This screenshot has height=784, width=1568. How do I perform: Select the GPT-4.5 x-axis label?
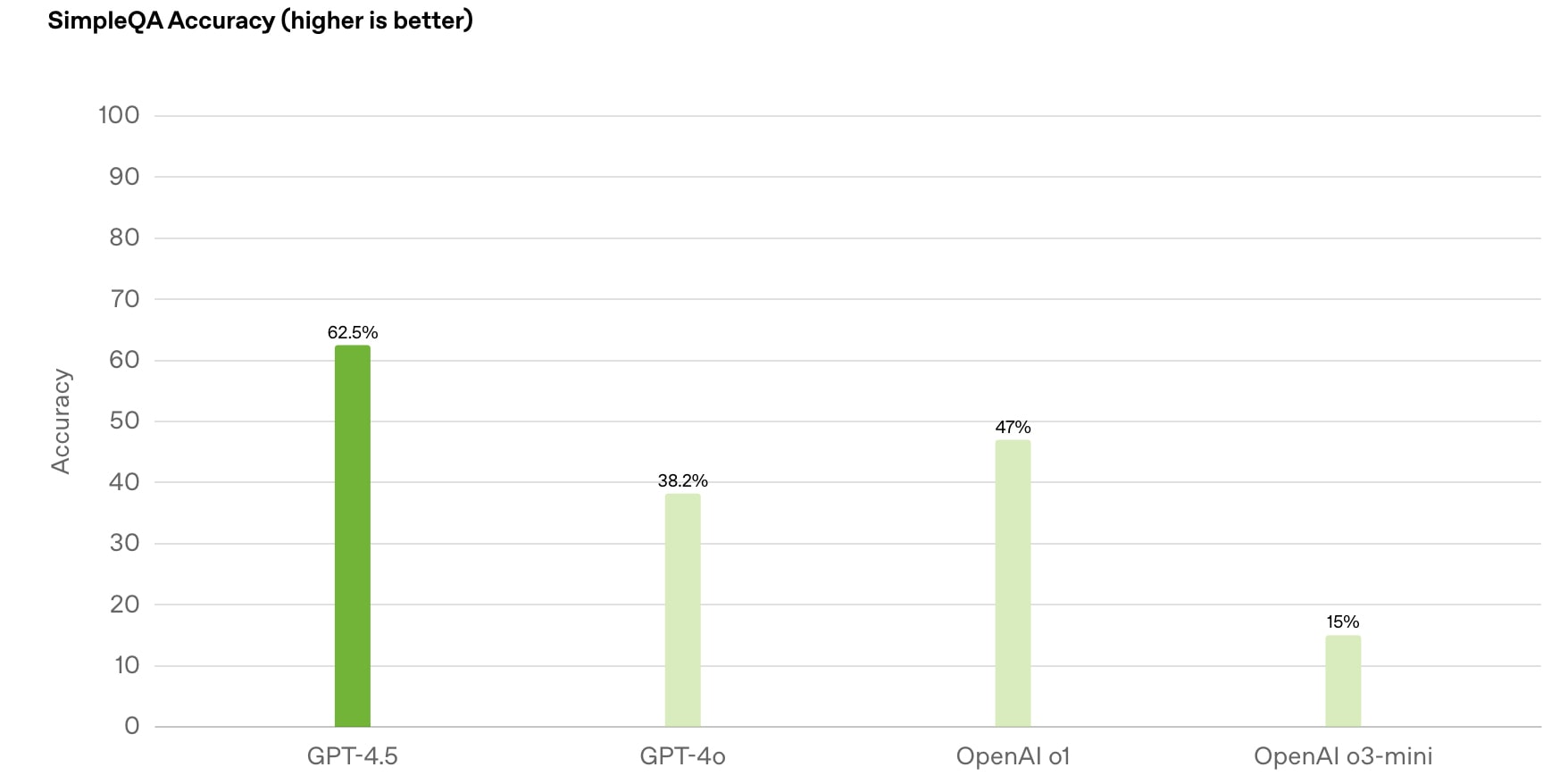[353, 756]
